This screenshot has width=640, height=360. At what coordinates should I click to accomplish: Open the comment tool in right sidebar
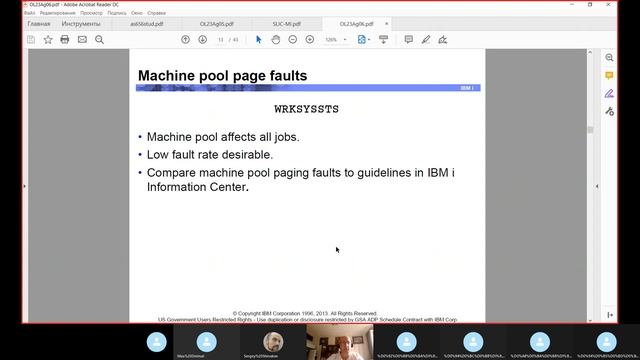click(609, 76)
